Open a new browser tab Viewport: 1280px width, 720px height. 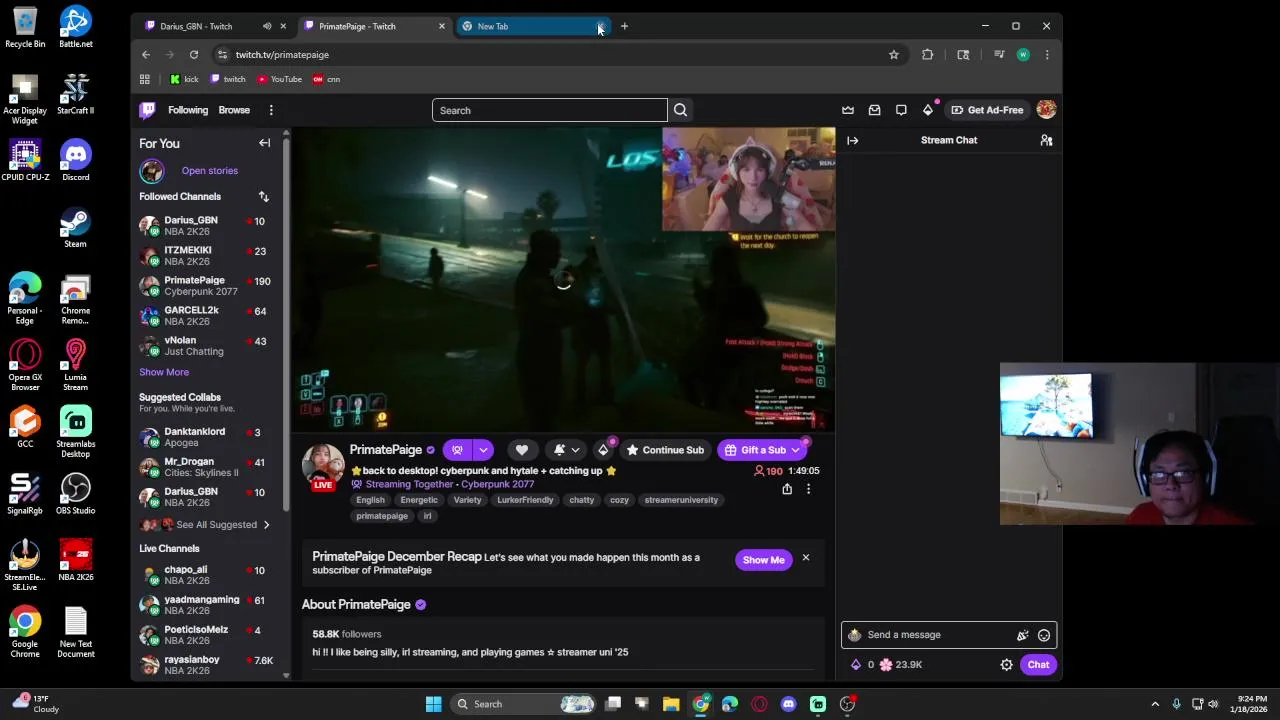click(x=624, y=26)
